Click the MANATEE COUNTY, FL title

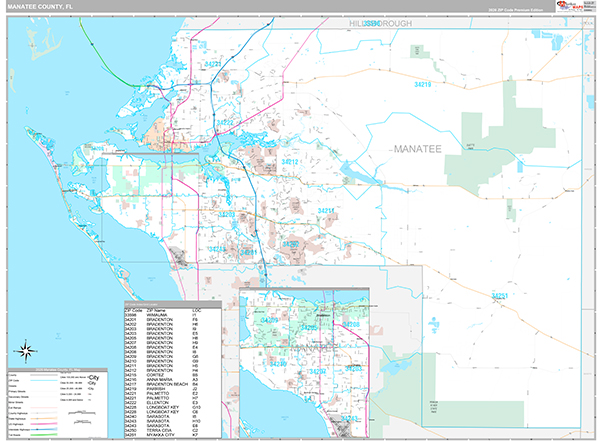(43, 7)
